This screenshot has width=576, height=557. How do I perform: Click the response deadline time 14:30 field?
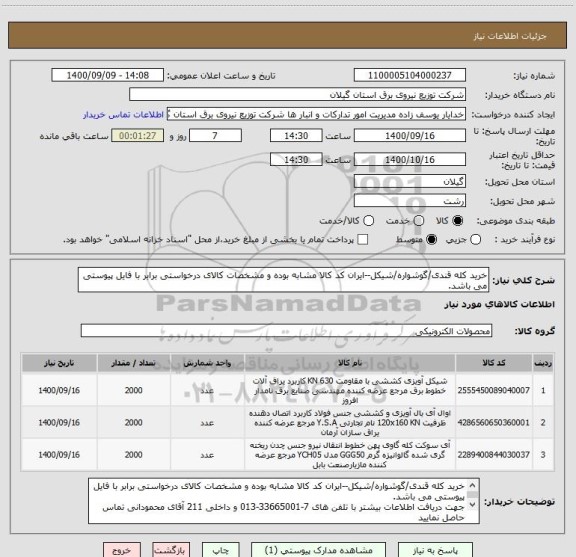click(296, 136)
